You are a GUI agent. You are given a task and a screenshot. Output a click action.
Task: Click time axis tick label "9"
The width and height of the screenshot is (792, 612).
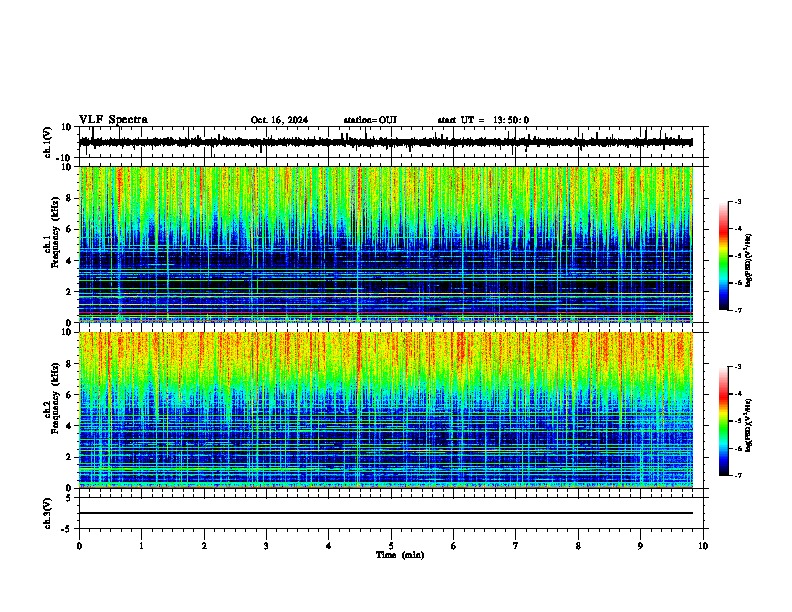[640, 546]
